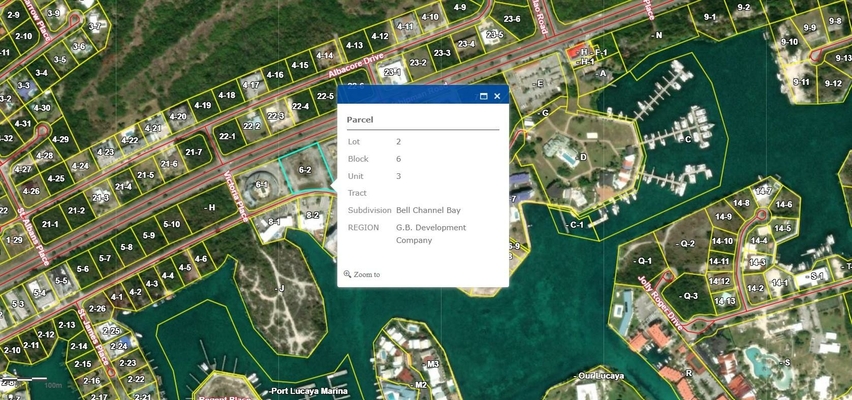Select parcel 22-4 on the map
852x400 pixels.
[x=300, y=106]
